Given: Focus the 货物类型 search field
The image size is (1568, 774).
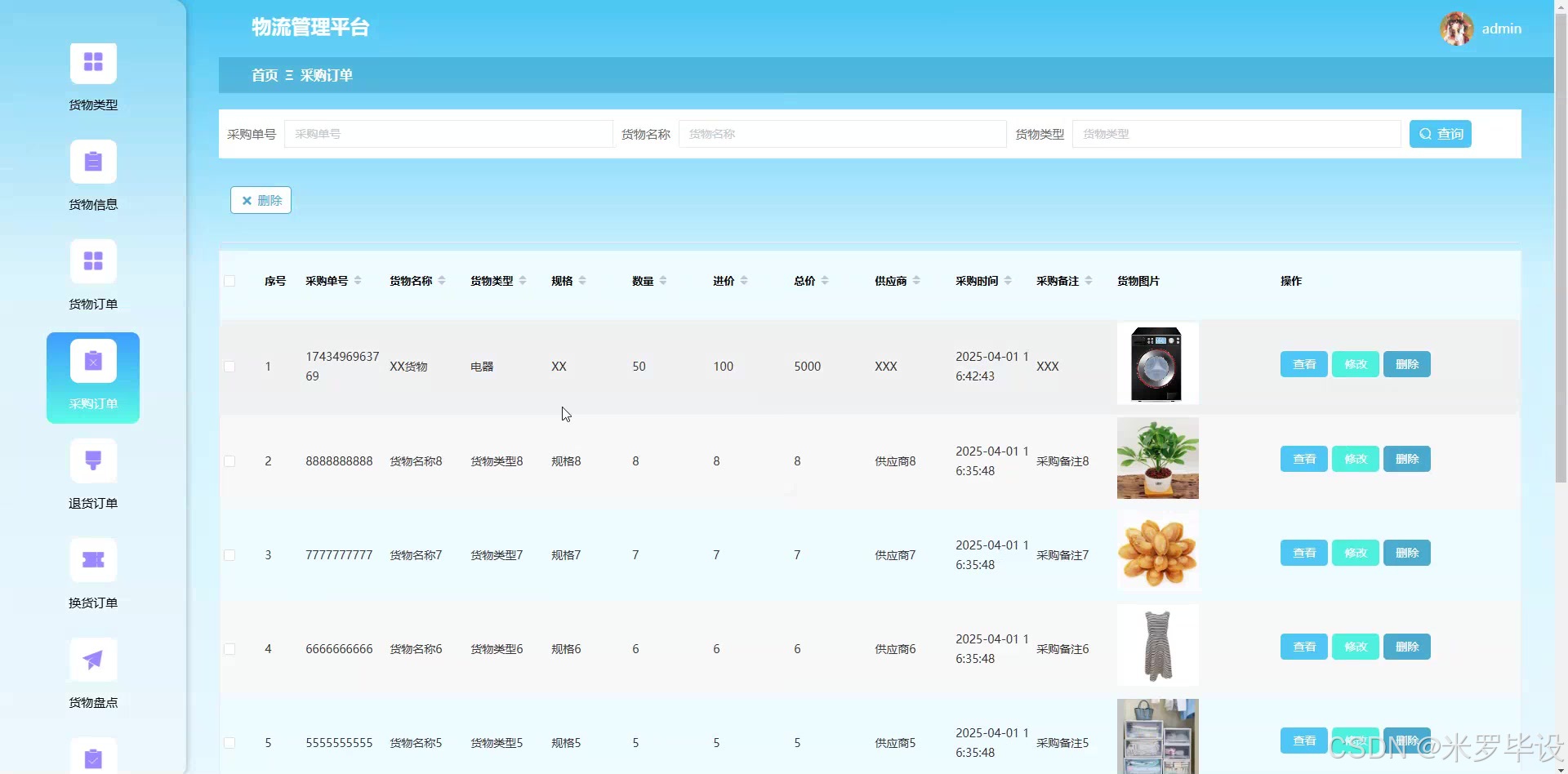Looking at the screenshot, I should 1236,134.
